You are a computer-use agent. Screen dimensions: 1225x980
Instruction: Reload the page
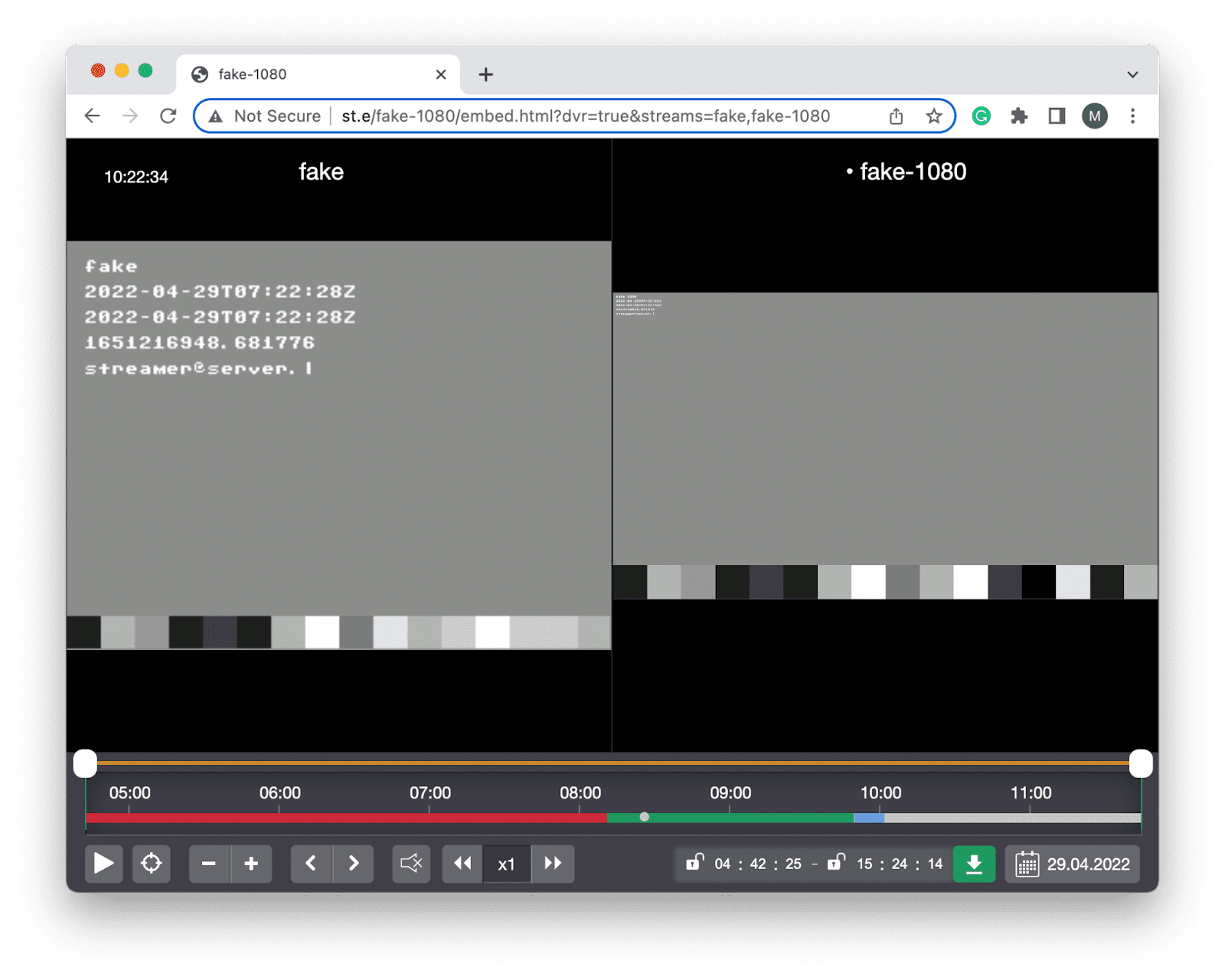pyautogui.click(x=168, y=116)
